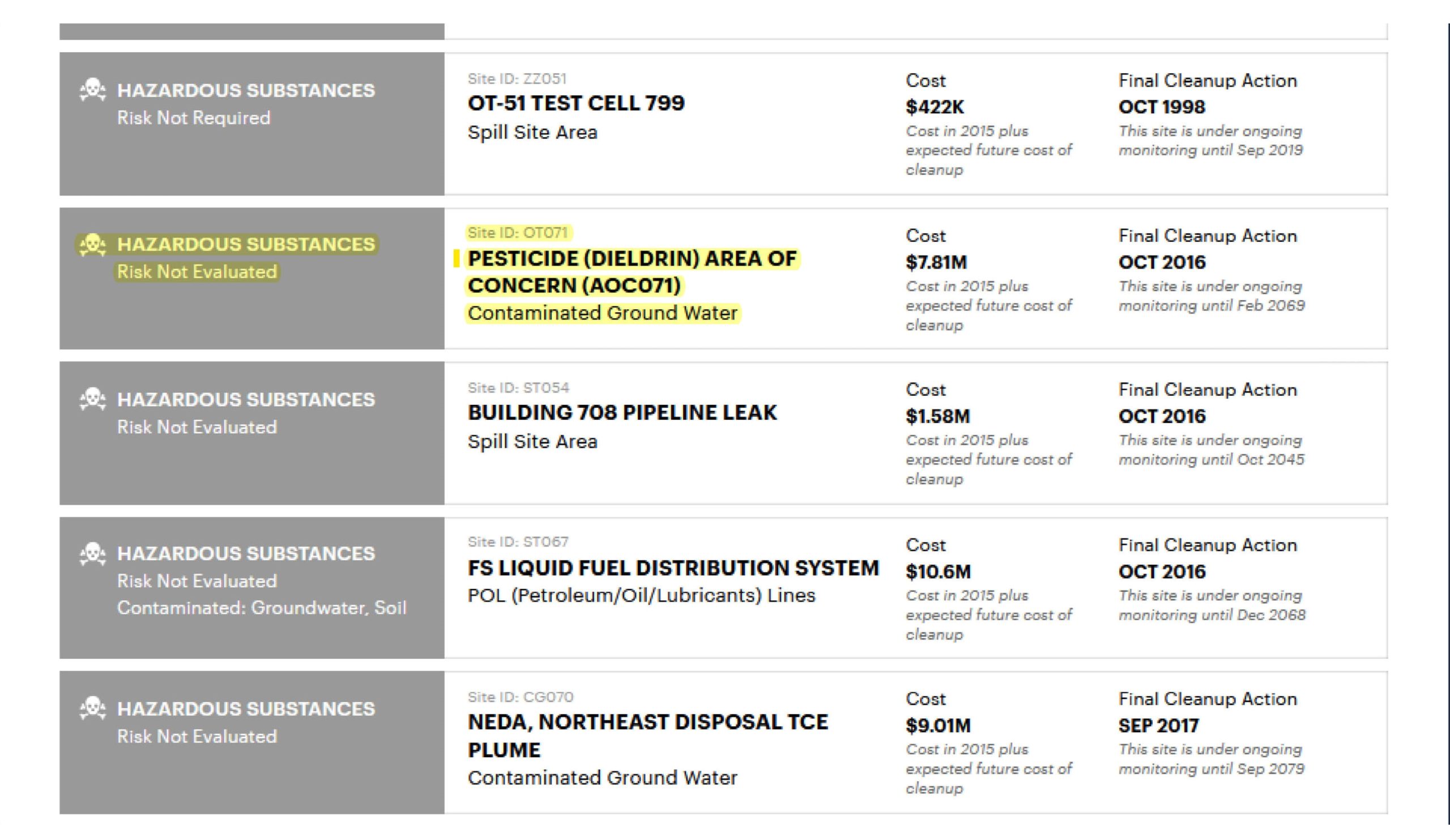Click POL (Petroleum/Oil/Lubricants) Lines subtitle
The height and width of the screenshot is (840, 1450).
641,595
